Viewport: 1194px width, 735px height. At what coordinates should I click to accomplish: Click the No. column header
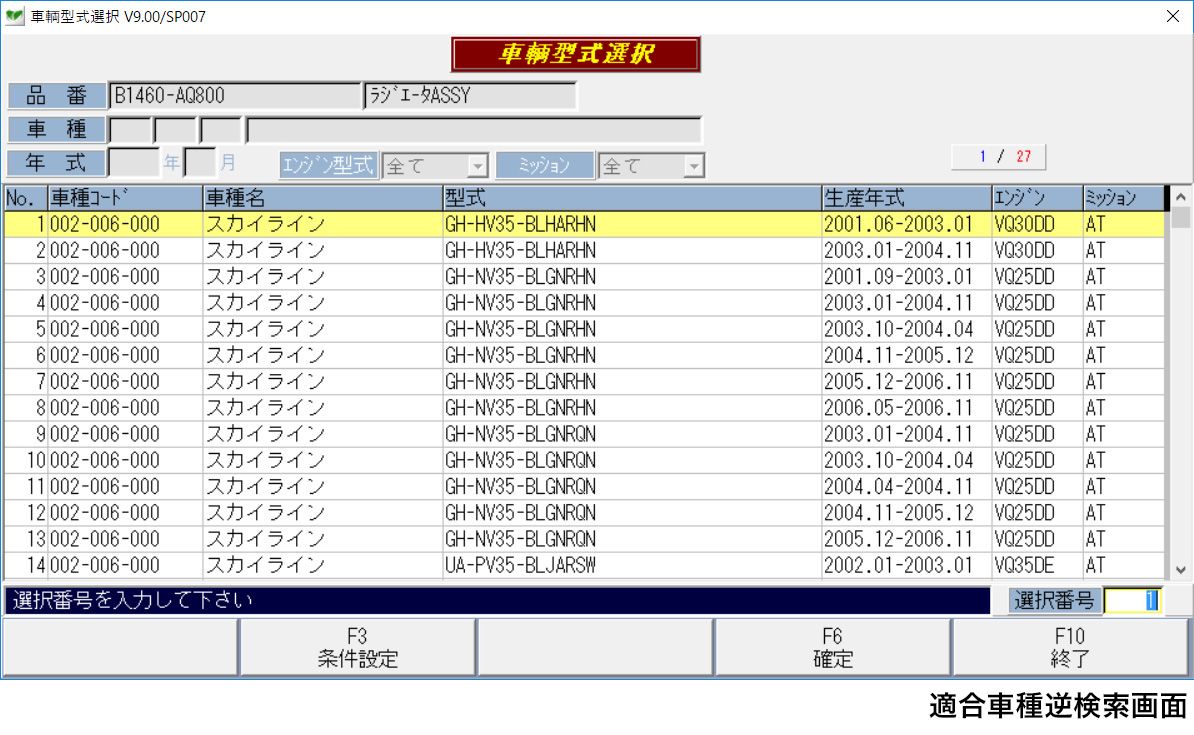(26, 198)
